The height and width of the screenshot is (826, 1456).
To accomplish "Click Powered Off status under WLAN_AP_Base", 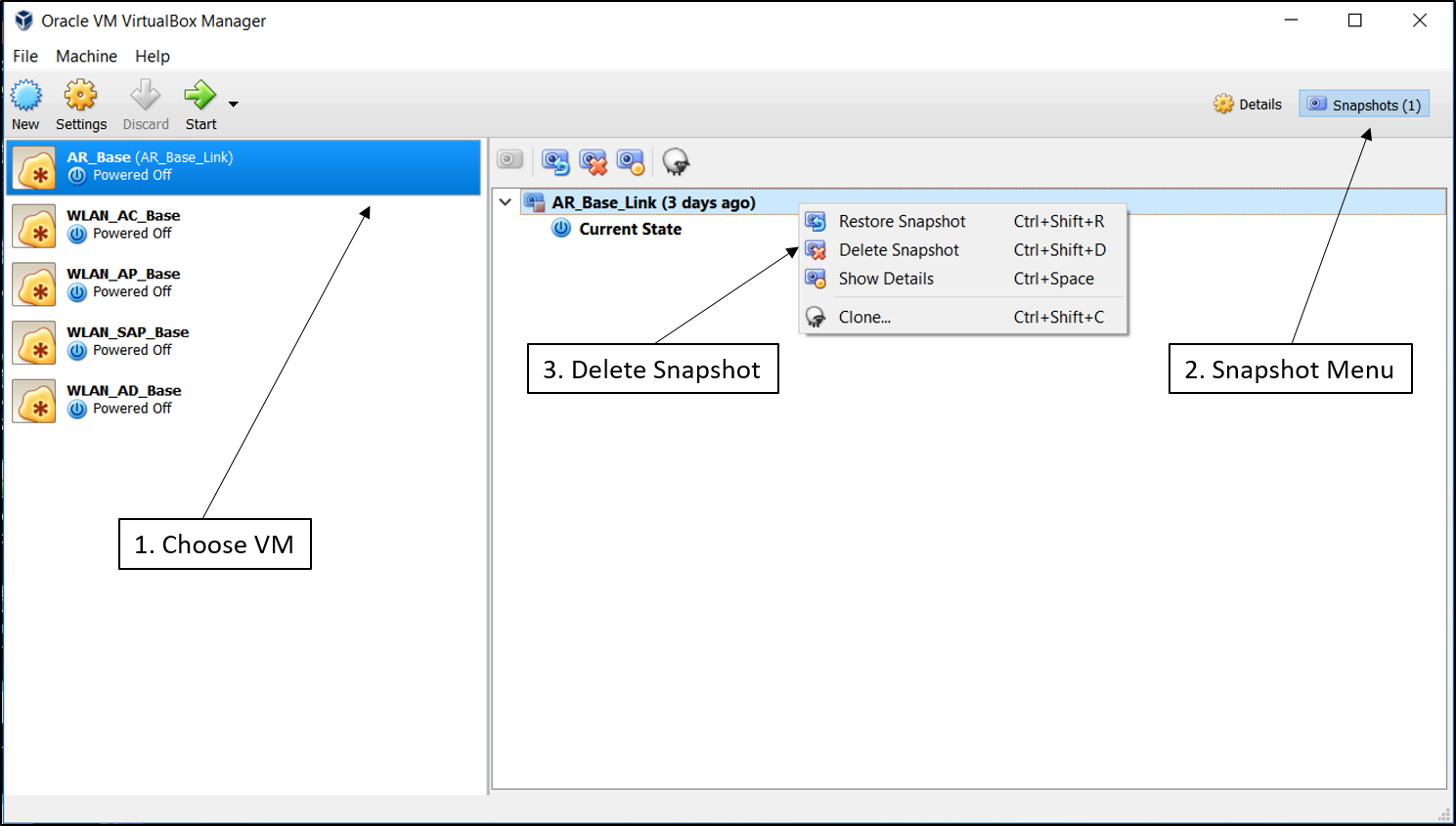I will [132, 292].
